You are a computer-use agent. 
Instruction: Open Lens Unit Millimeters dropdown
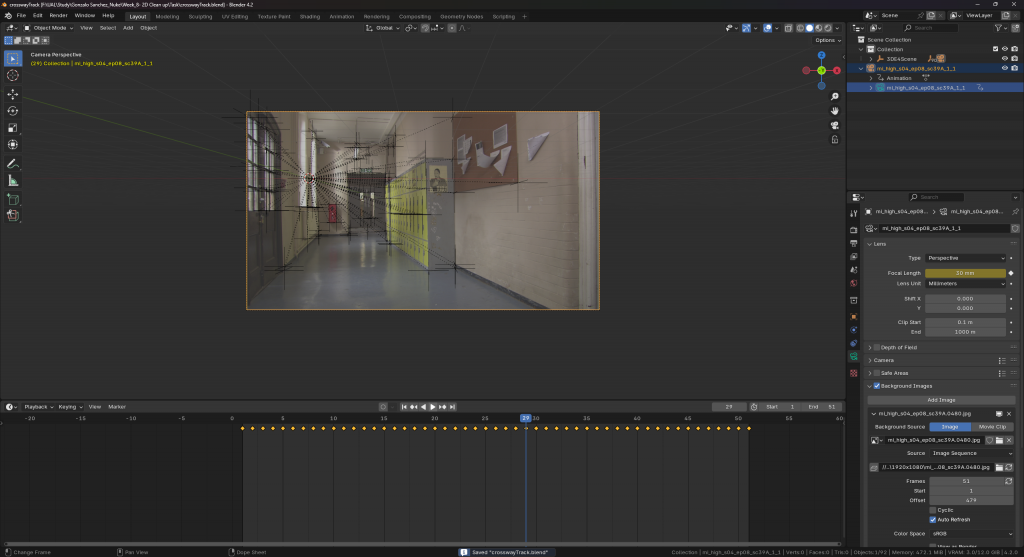[965, 283]
